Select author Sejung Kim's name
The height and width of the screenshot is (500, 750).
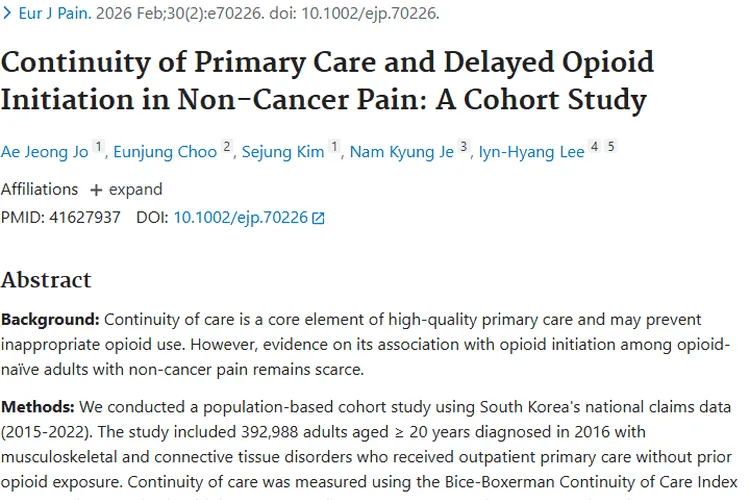click(281, 151)
